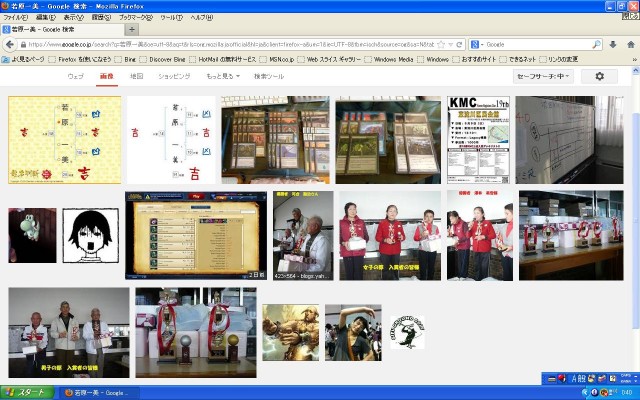640x400 pixels.
Task: Click the lock icon in the URL bar
Action: pyautogui.click(x=23, y=44)
